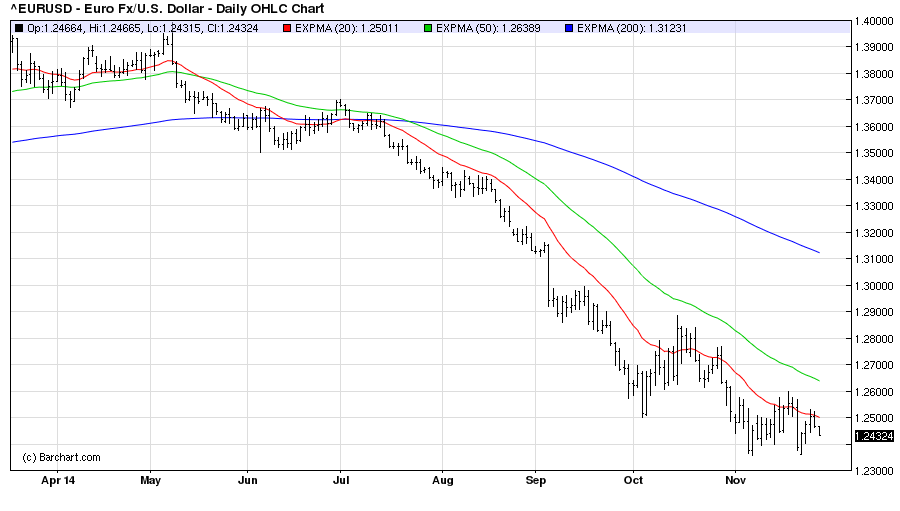Click the right end of the blue EXPMA line
Image resolution: width=900 pixels, height=511 pixels.
pos(819,252)
